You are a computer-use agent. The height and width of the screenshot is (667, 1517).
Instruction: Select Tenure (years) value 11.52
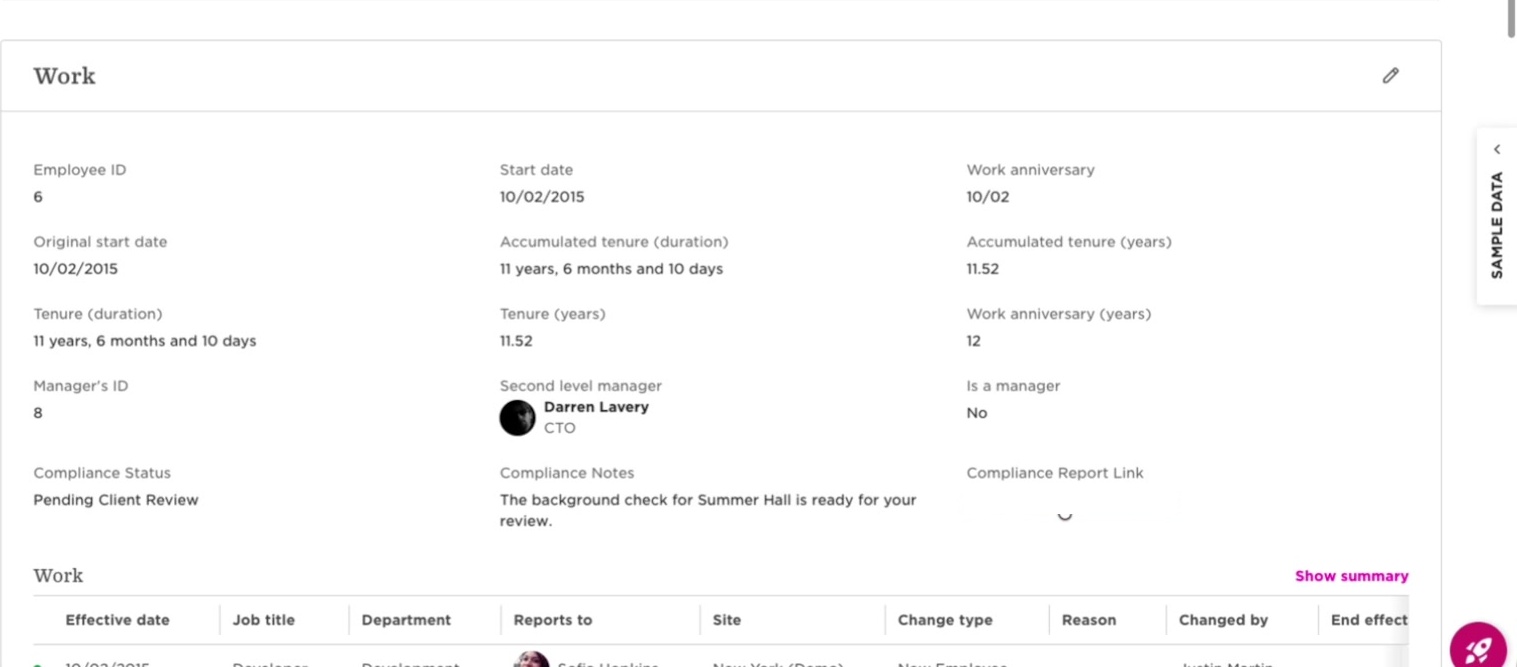point(516,341)
